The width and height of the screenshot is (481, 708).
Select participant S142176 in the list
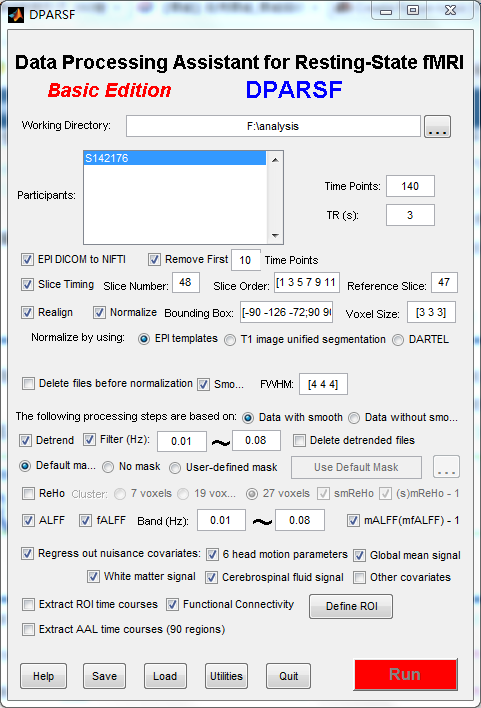coord(175,158)
